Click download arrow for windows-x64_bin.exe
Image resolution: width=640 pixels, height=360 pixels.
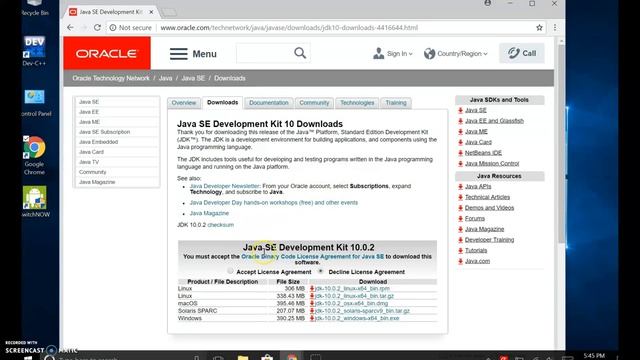click(312, 318)
